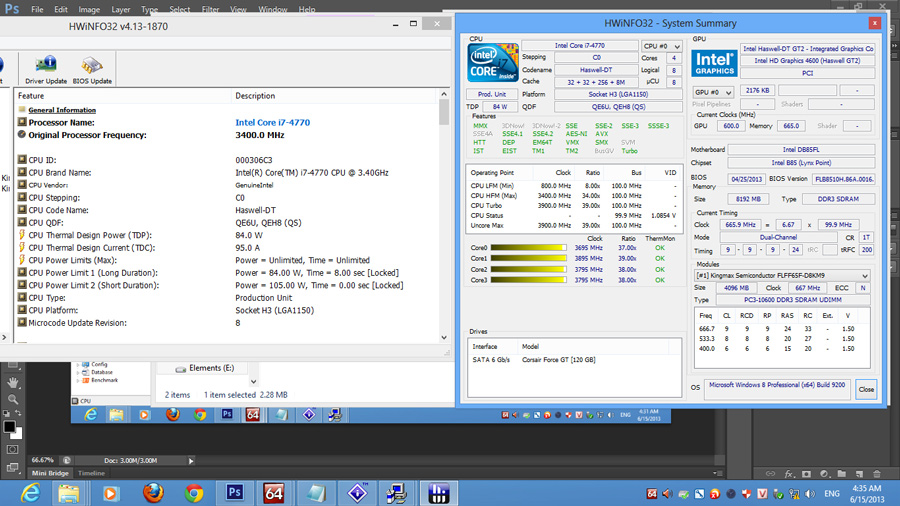The image size is (900, 506).
Task: Click the link layers icon
Action: (770, 474)
